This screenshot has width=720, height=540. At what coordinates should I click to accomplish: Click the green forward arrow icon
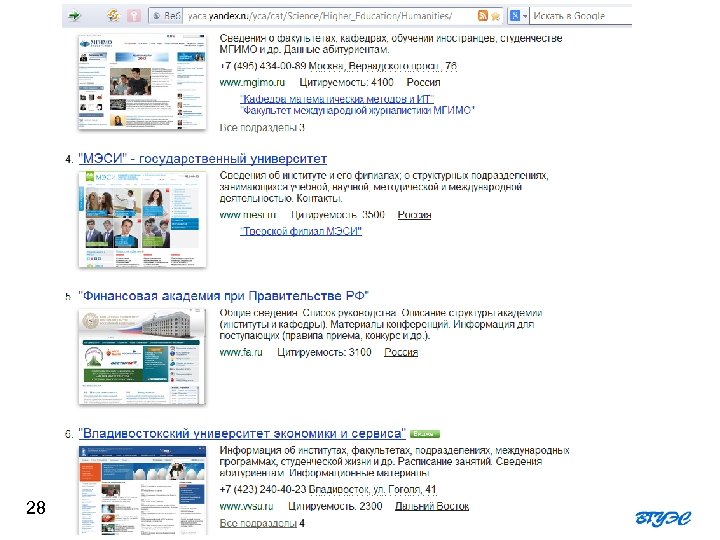click(x=73, y=16)
